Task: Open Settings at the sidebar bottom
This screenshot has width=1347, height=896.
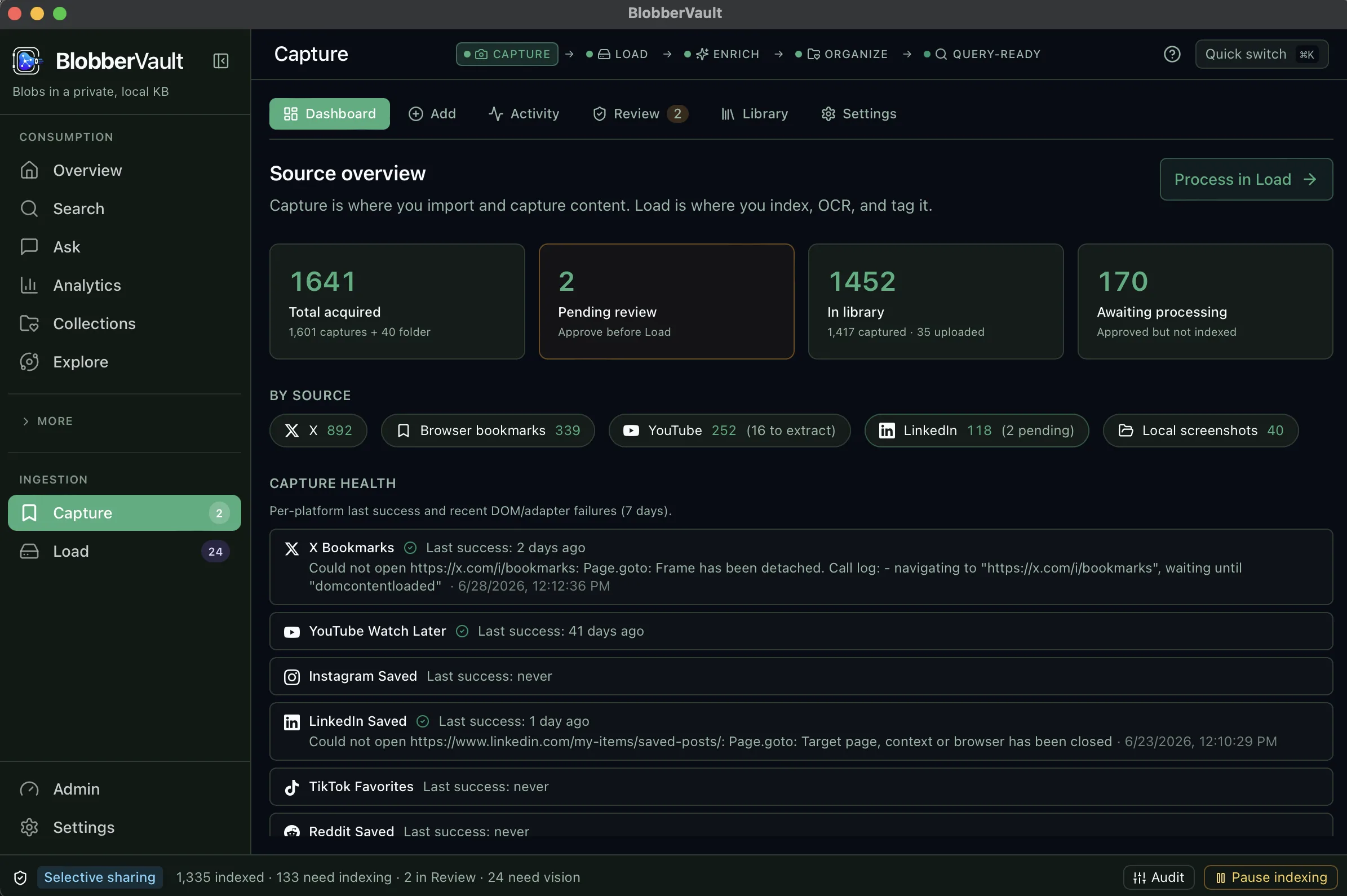Action: point(124,827)
